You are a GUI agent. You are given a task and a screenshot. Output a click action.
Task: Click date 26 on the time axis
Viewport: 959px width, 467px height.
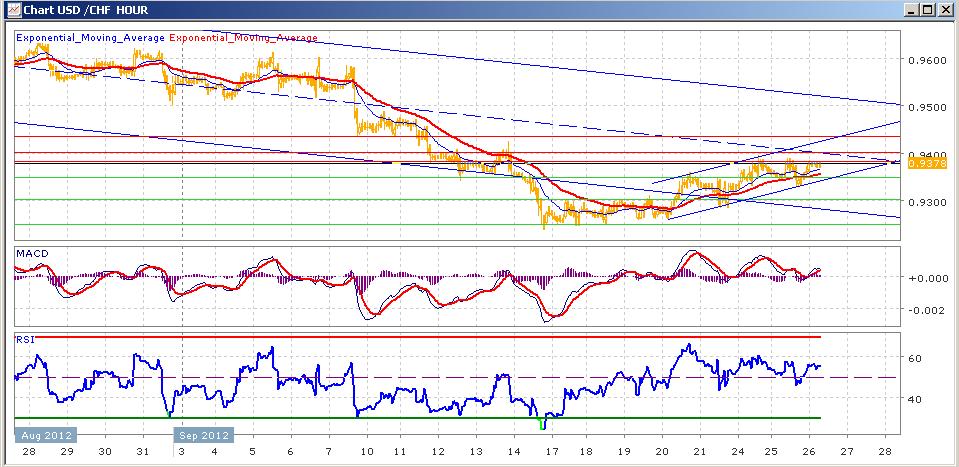click(x=810, y=452)
